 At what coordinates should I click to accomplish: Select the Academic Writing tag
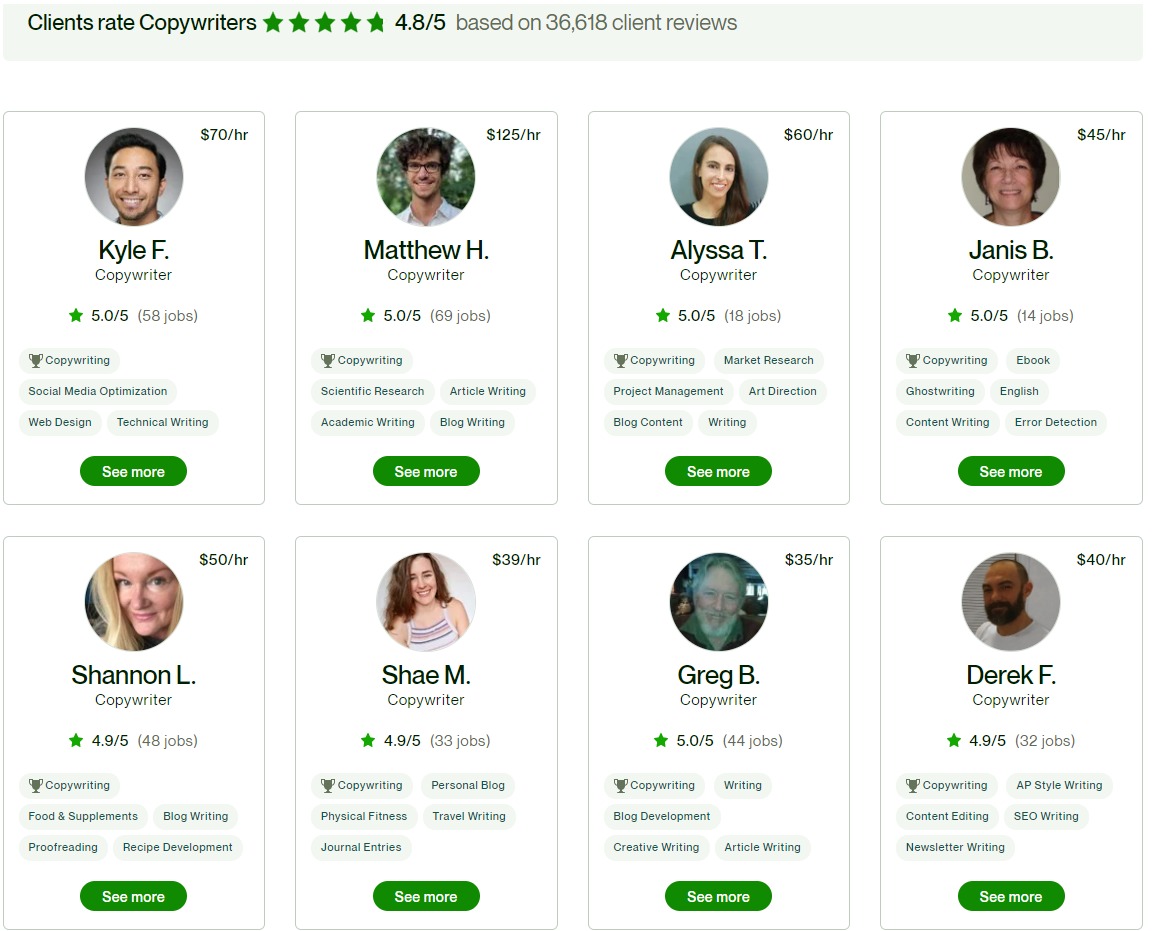pyautogui.click(x=368, y=422)
